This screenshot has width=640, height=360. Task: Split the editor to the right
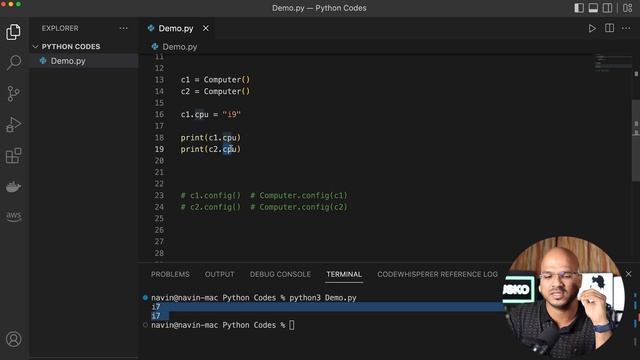click(609, 28)
